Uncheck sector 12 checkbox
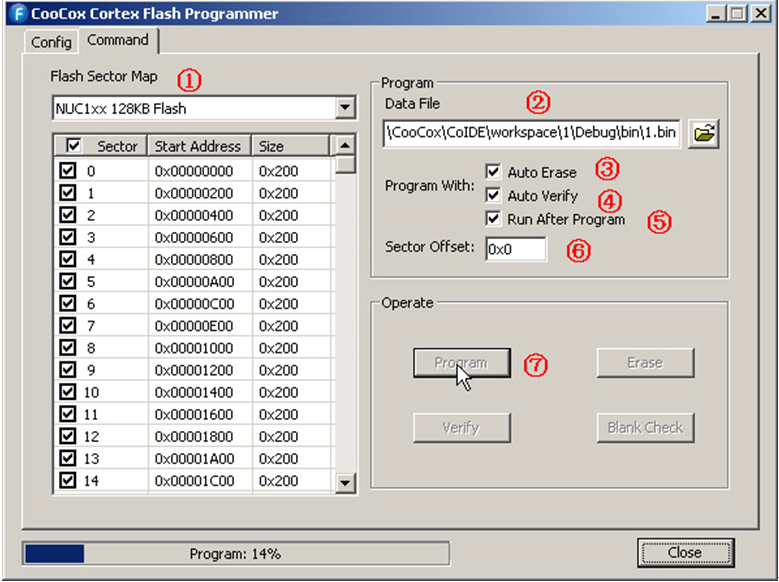Screen dimensions: 779x582 tap(68, 436)
